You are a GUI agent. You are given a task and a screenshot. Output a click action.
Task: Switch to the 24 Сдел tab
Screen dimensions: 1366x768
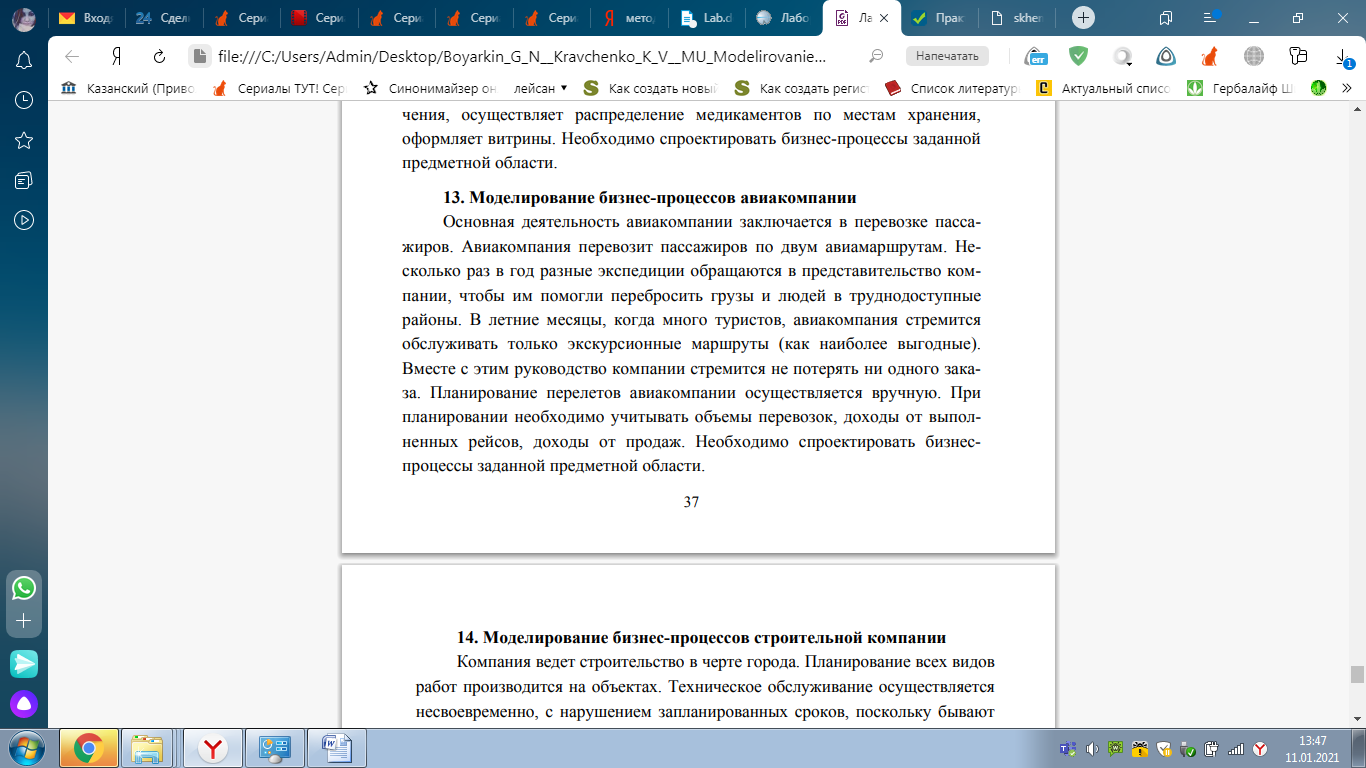[162, 17]
